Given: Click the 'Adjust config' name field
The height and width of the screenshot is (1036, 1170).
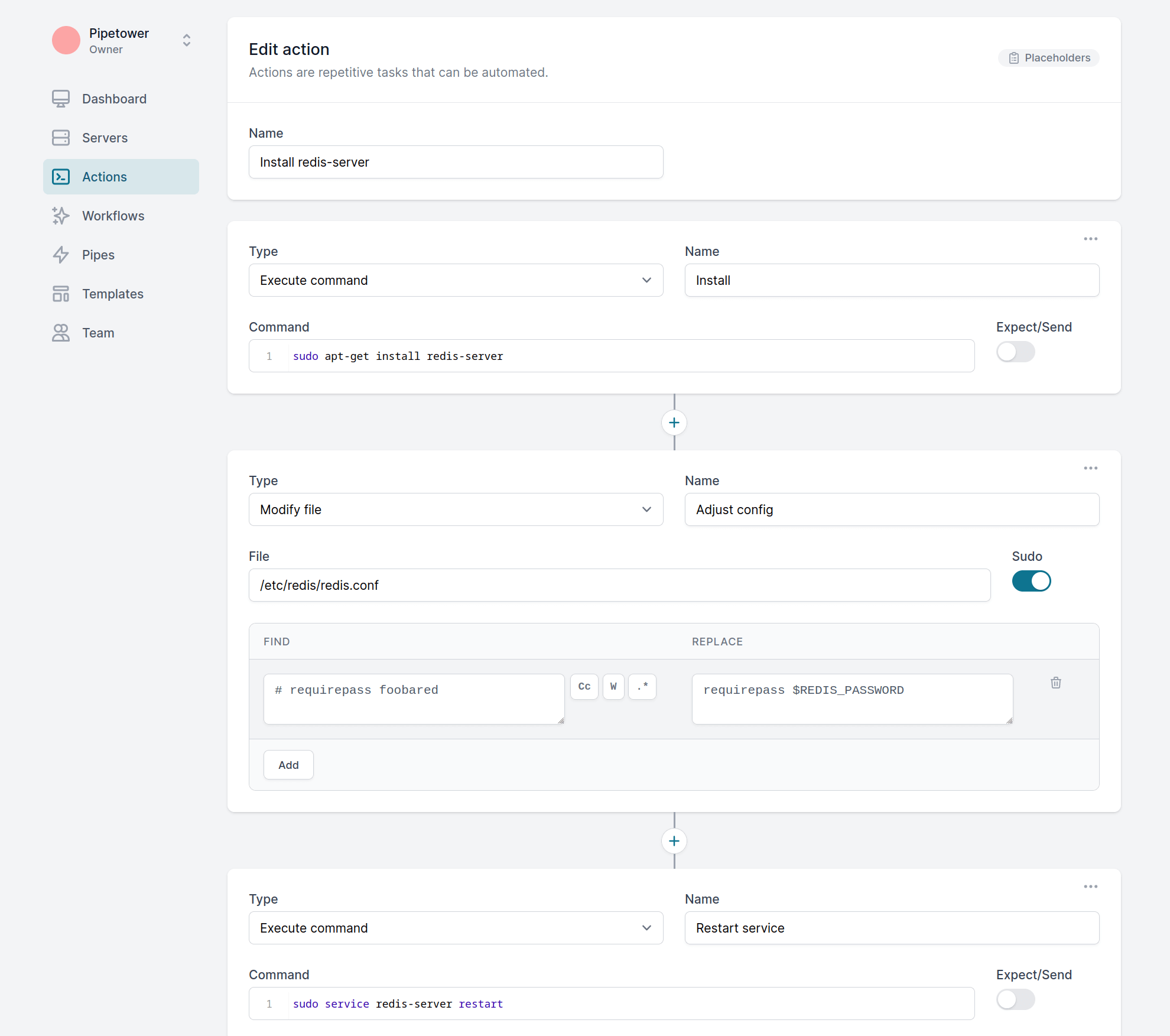Looking at the screenshot, I should click(x=892, y=509).
